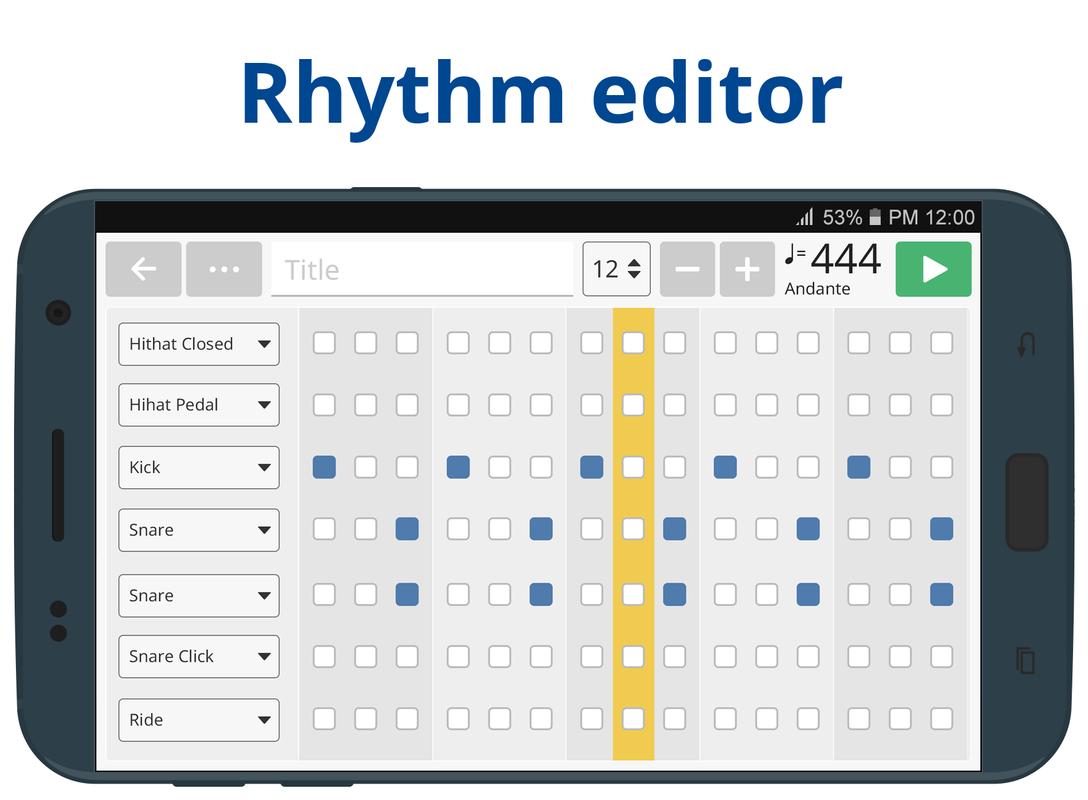Image resolution: width=1088 pixels, height=800 pixels.
Task: Decrease tempo with the minus button
Action: click(x=687, y=269)
